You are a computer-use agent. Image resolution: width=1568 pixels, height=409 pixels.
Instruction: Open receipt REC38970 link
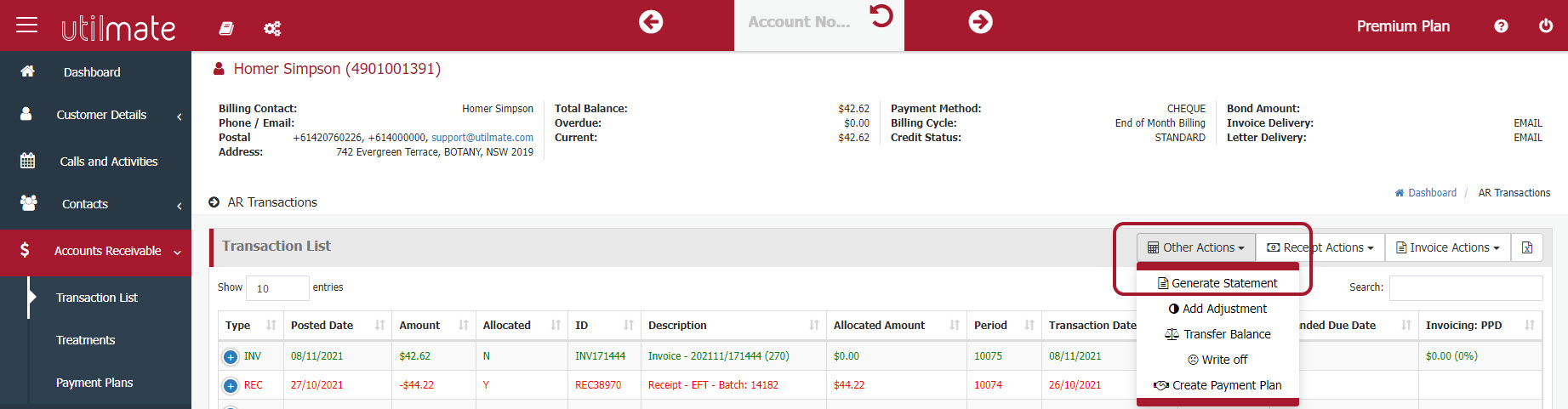tap(598, 385)
